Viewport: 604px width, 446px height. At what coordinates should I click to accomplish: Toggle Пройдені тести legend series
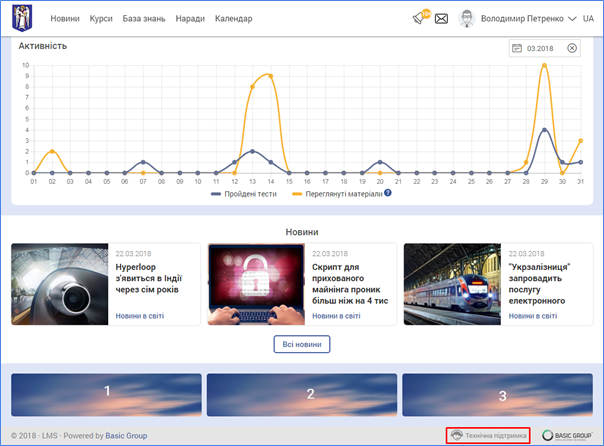coord(242,193)
